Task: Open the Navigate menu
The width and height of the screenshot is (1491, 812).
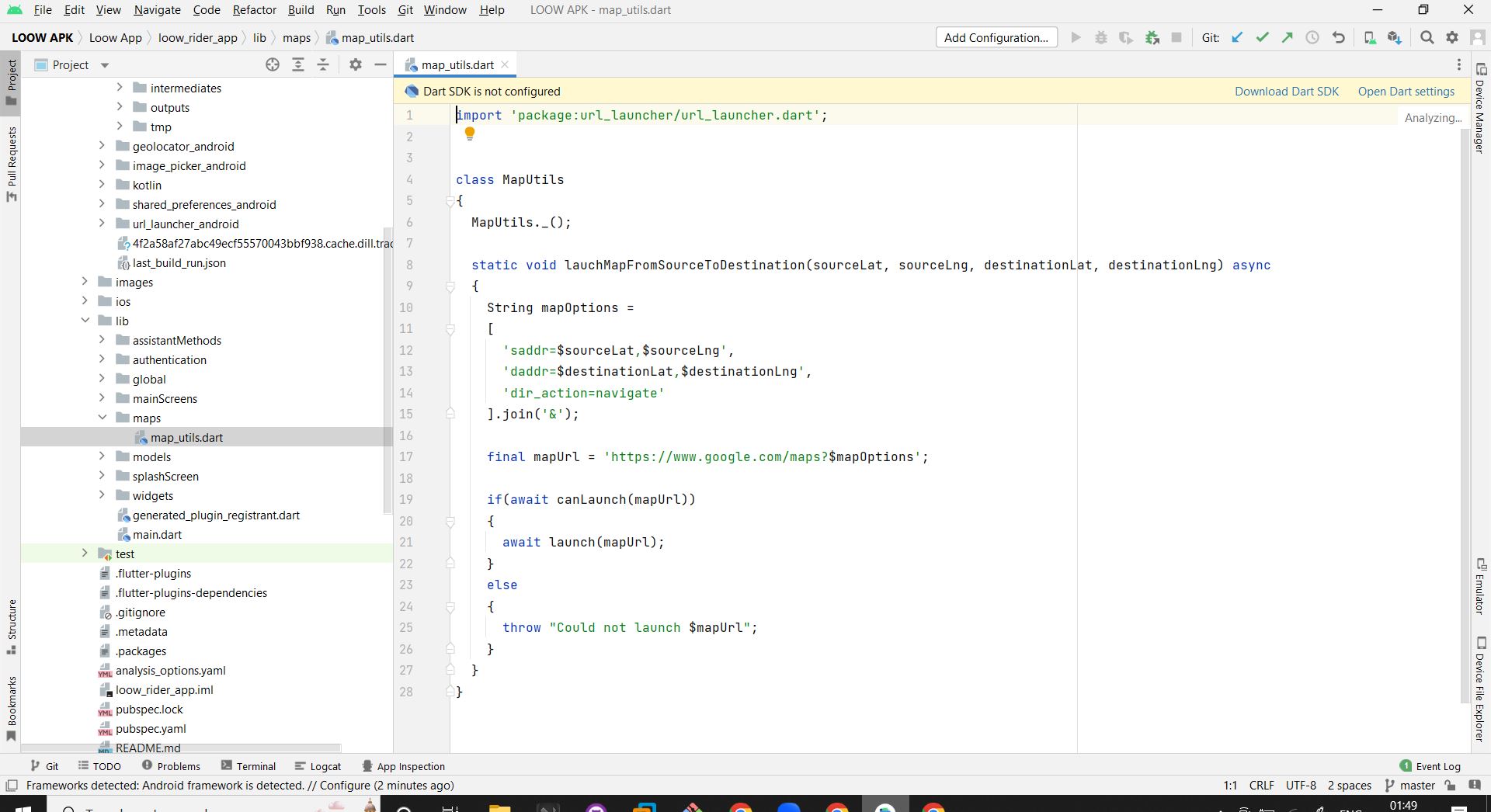Action: point(157,10)
